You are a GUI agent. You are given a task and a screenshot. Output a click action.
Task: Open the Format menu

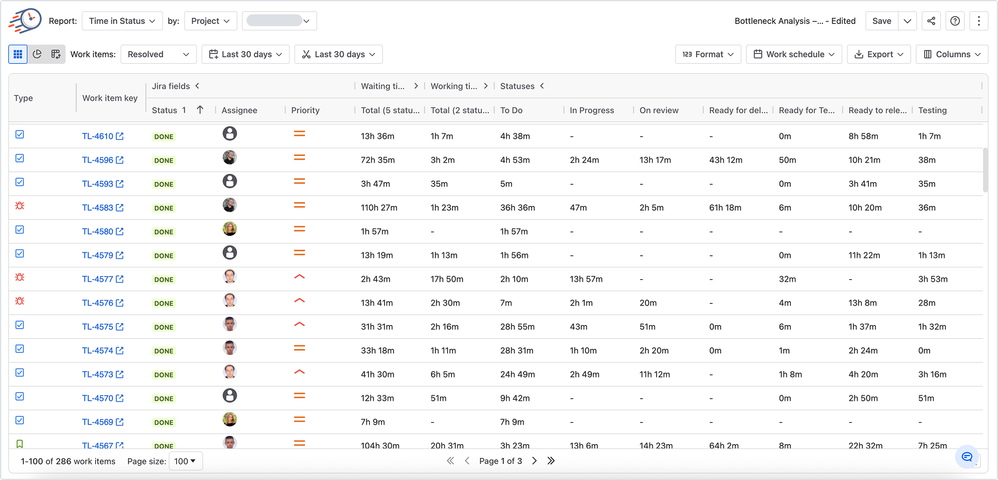click(x=708, y=54)
